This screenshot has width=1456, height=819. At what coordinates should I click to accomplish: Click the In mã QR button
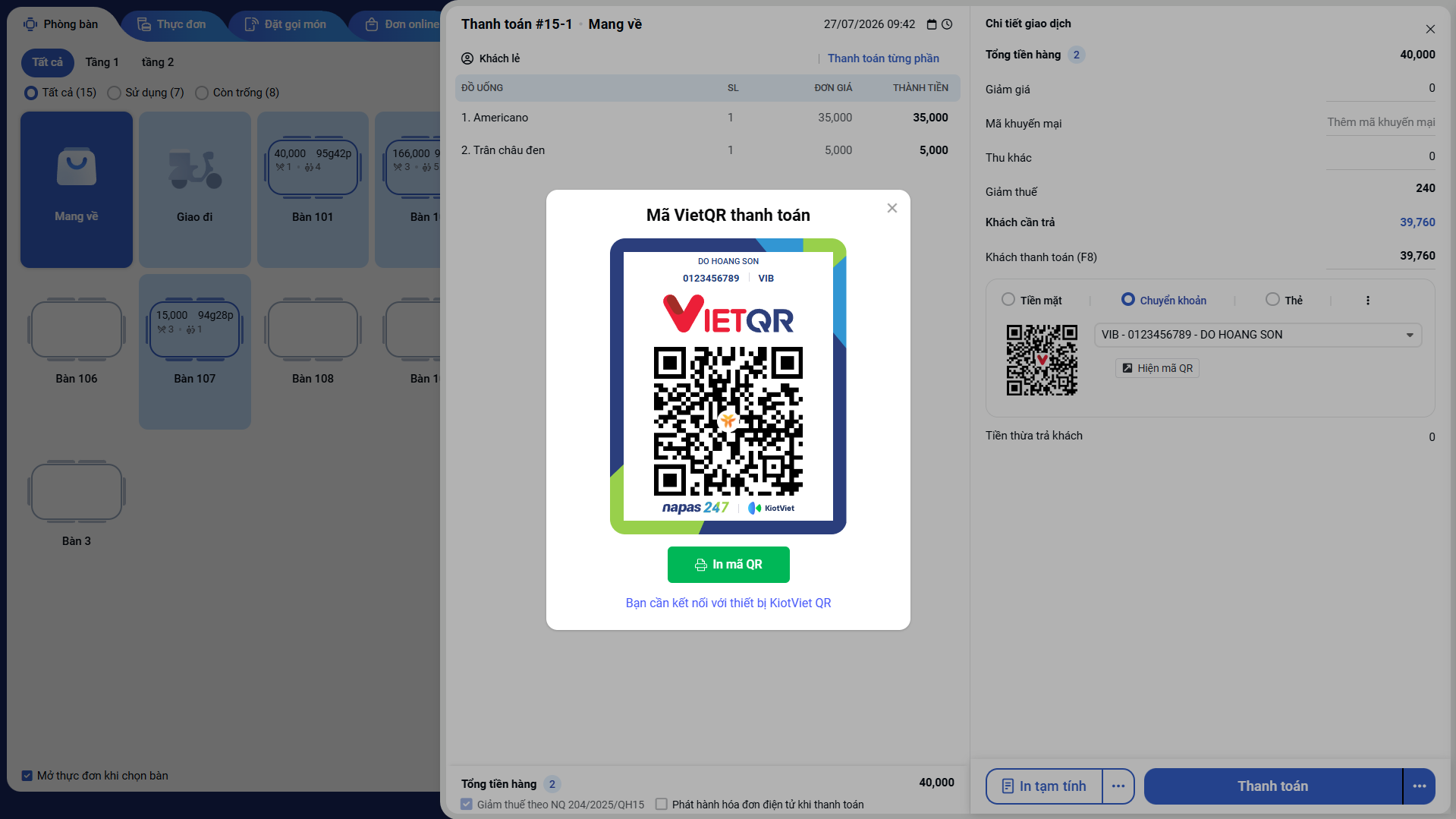(x=728, y=565)
